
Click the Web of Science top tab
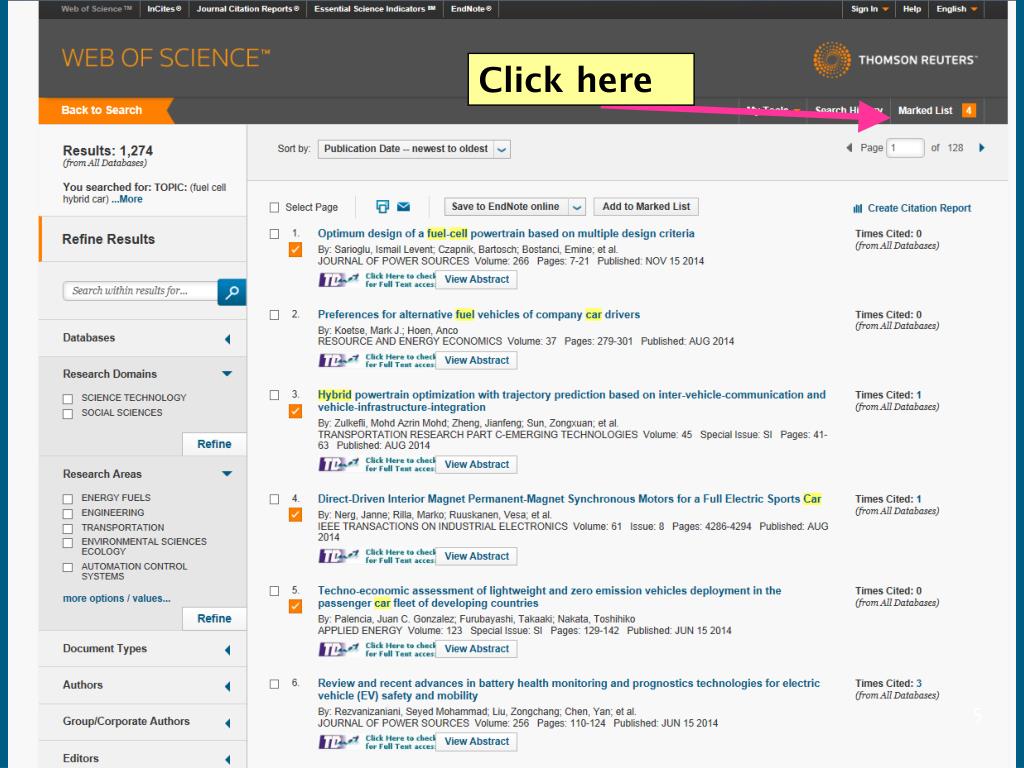click(x=96, y=9)
